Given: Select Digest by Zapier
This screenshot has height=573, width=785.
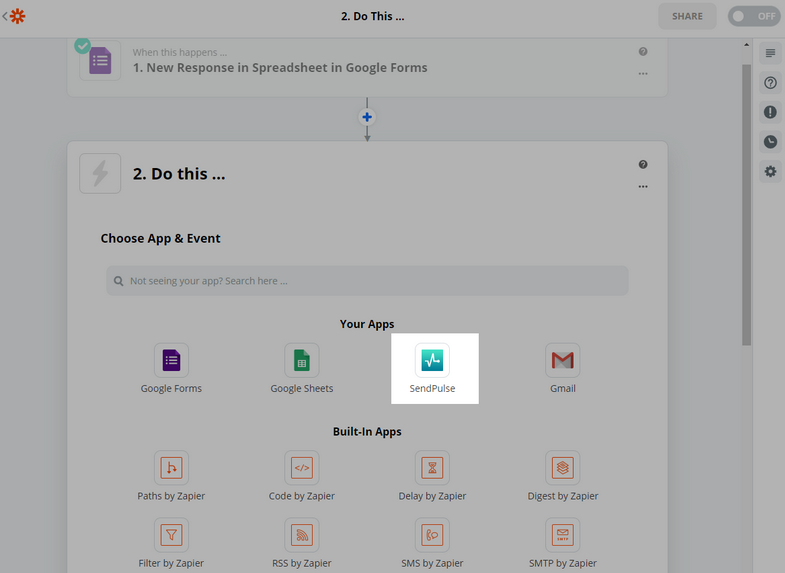Looking at the screenshot, I should click(x=562, y=476).
